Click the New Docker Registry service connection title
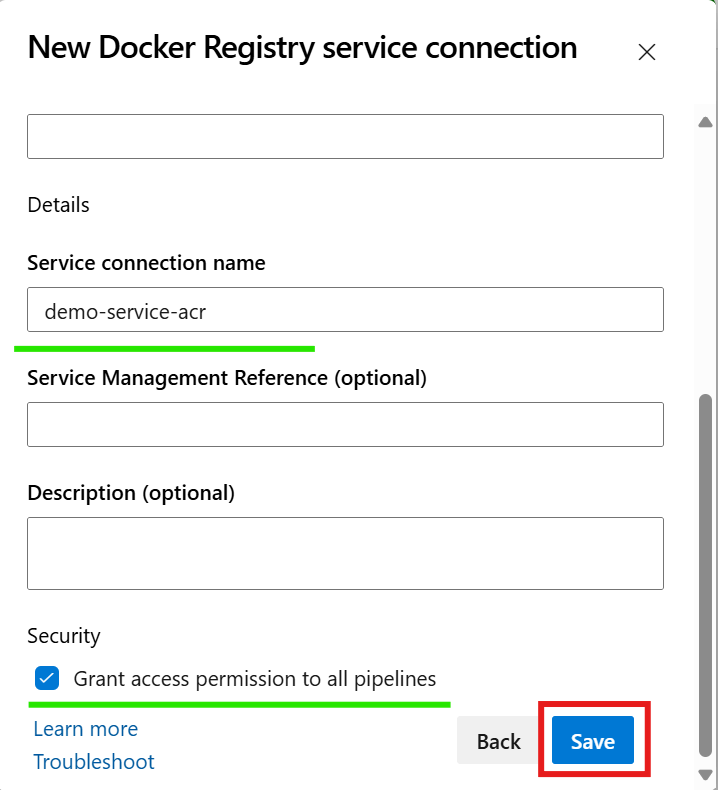 pos(302,48)
